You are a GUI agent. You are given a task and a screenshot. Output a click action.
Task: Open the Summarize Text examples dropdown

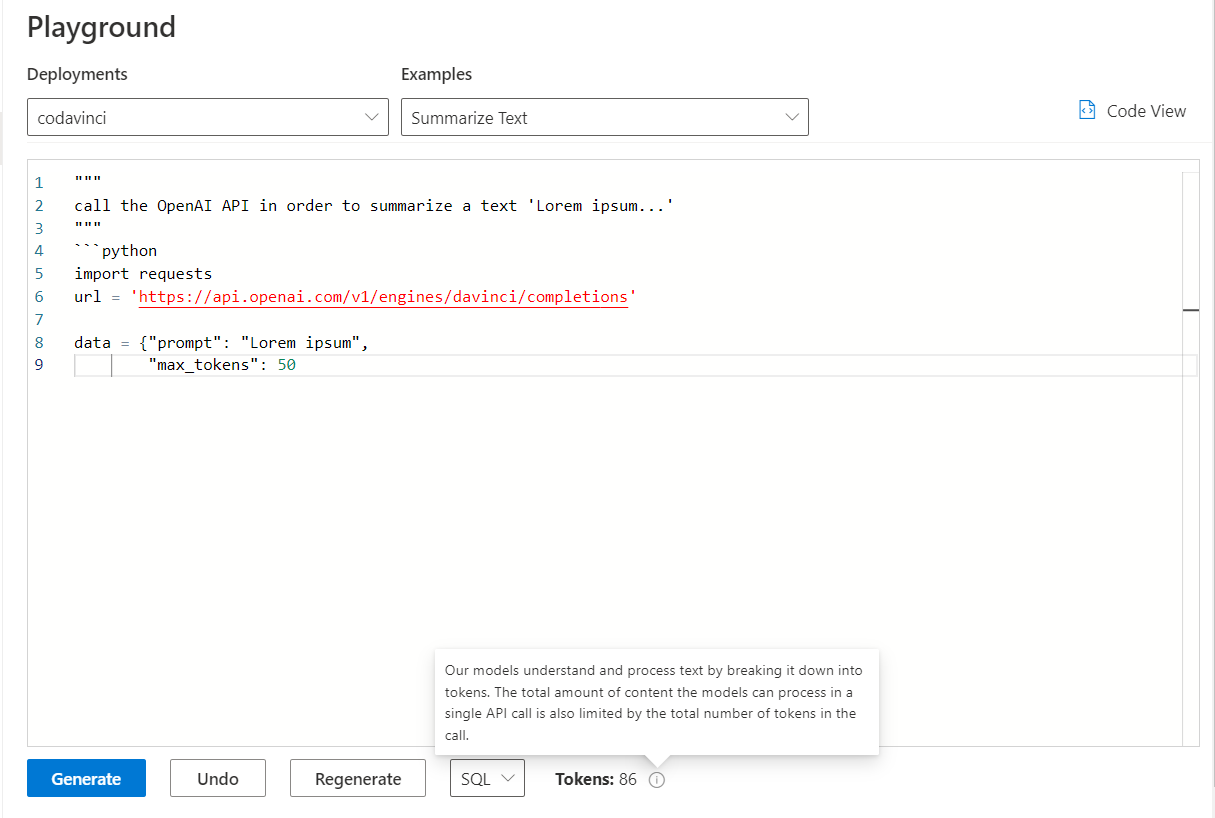pyautogui.click(x=600, y=117)
